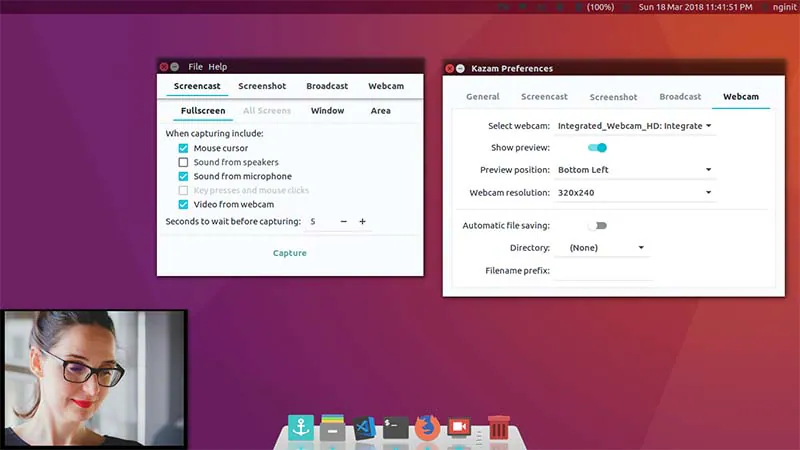Screen dimensions: 800x450
Task: Click the nginit user name in top panel
Action: (784, 7)
